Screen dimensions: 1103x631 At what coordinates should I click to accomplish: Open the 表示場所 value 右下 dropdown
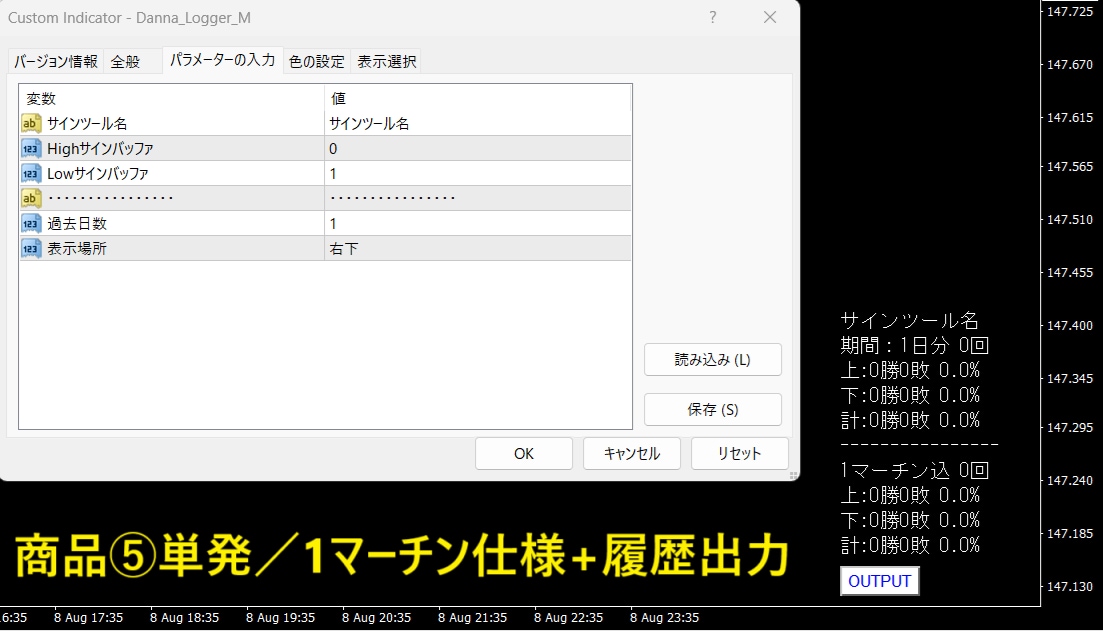tap(478, 248)
